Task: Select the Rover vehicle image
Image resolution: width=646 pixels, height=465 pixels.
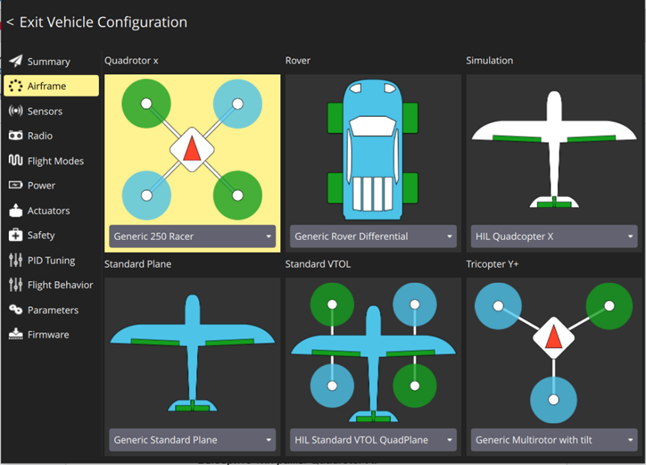Action: click(373, 150)
